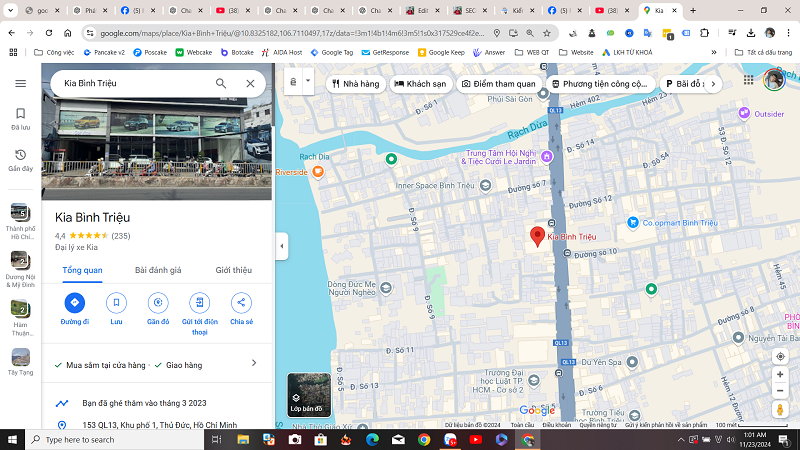Open the Google apps grid
This screenshot has height=450, width=800.
[748, 80]
